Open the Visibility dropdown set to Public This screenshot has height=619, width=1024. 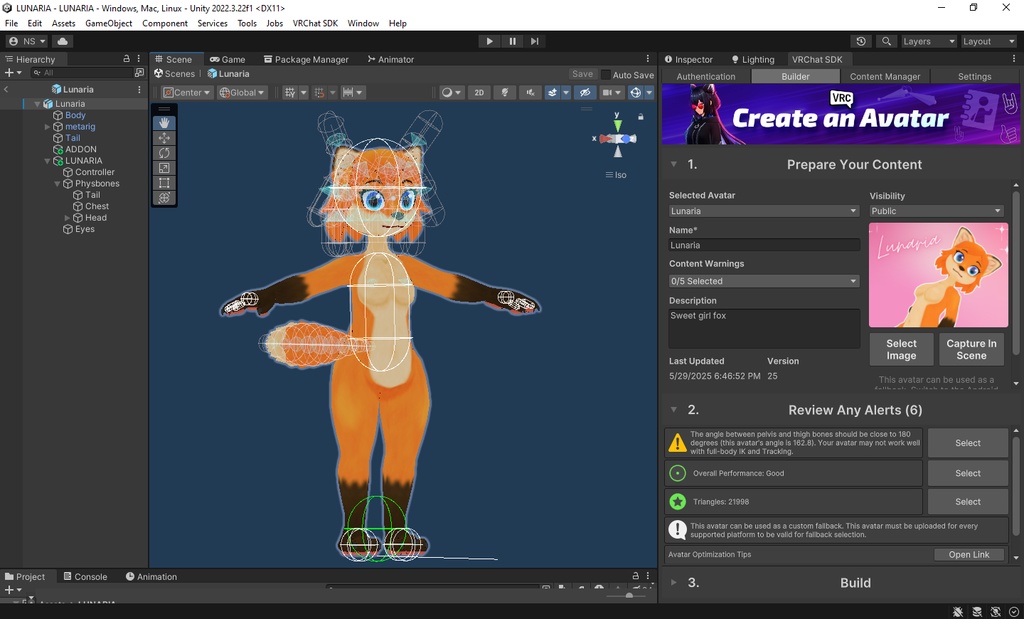[936, 211]
